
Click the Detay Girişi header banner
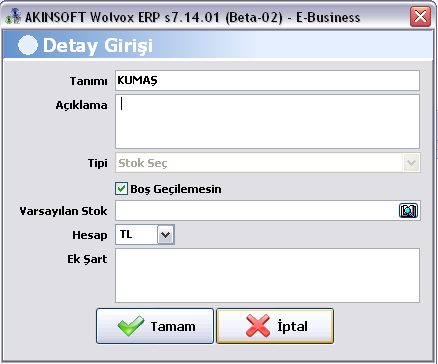(x=217, y=45)
